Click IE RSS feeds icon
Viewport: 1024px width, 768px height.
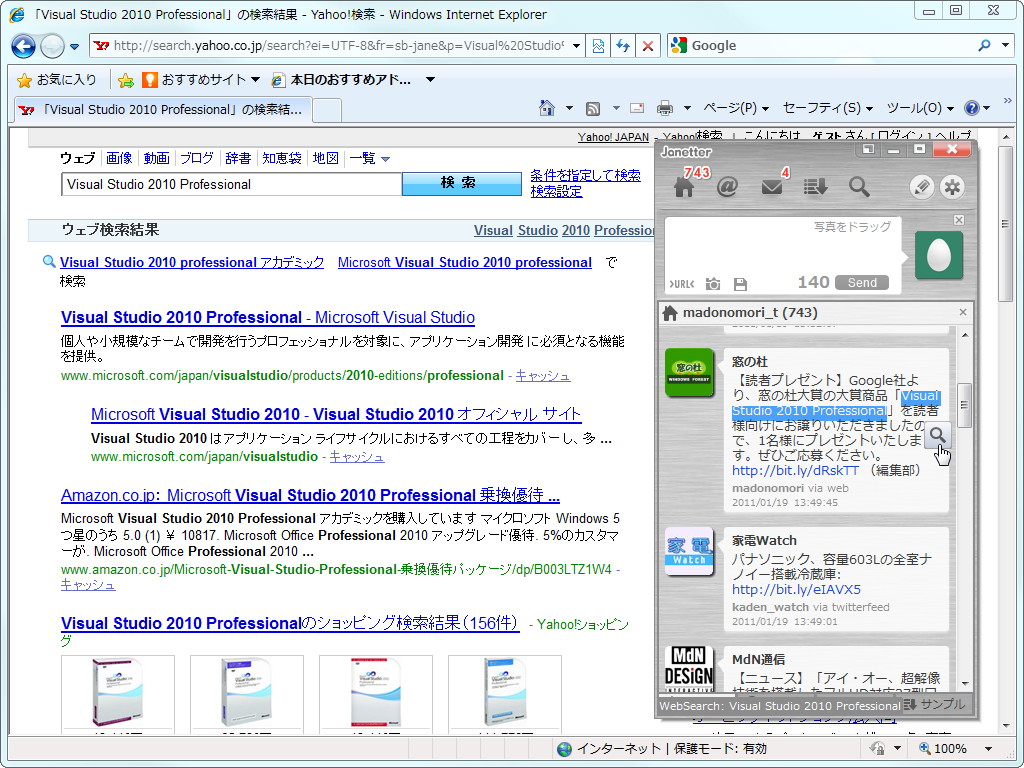click(593, 108)
